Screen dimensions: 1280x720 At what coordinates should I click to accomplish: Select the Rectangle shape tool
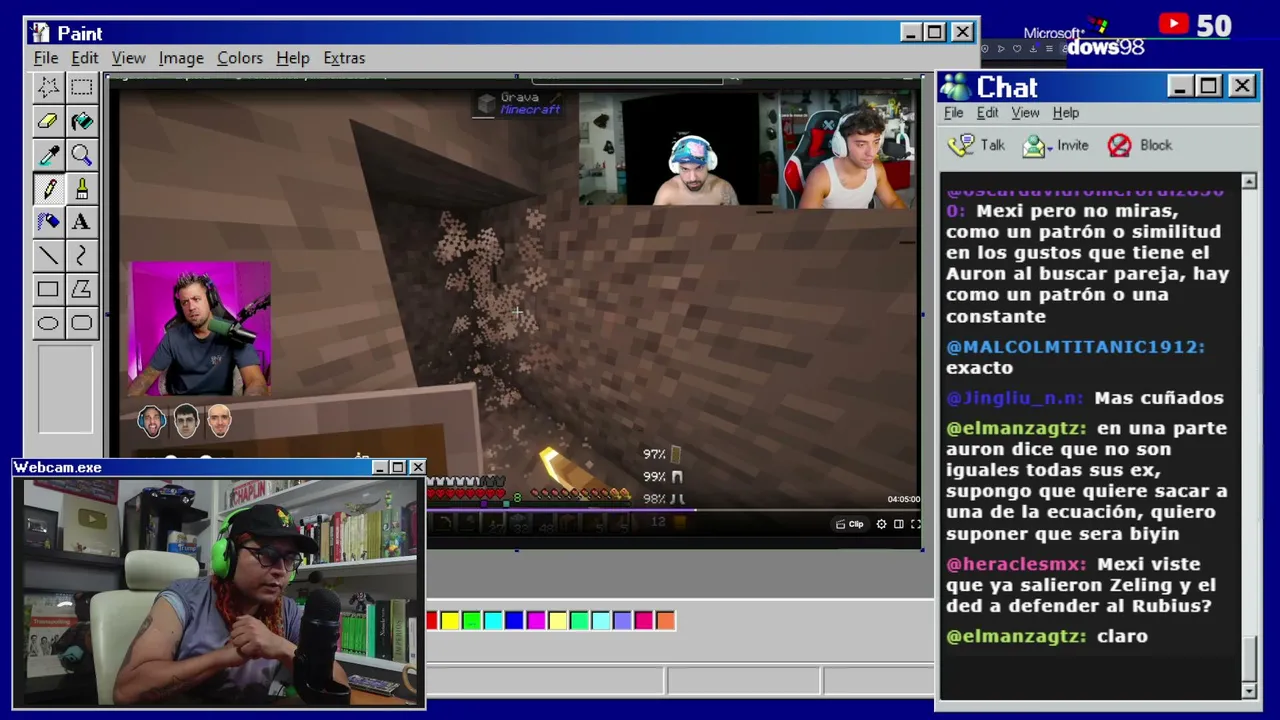(x=48, y=290)
